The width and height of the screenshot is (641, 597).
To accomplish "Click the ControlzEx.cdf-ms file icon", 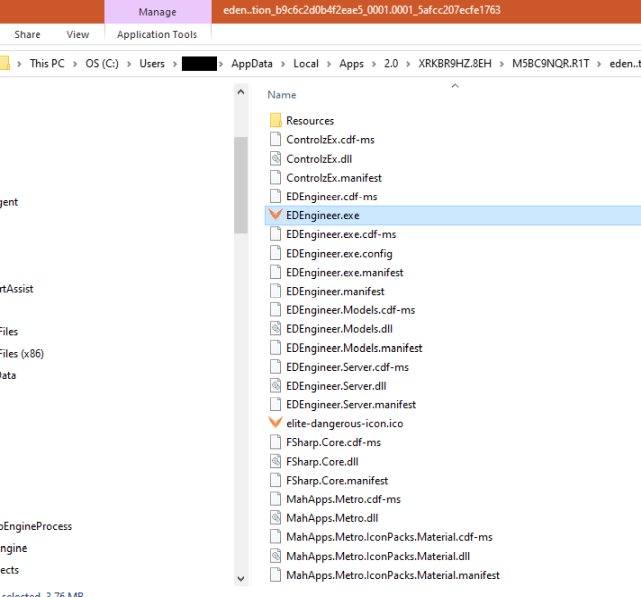I will 276,139.
